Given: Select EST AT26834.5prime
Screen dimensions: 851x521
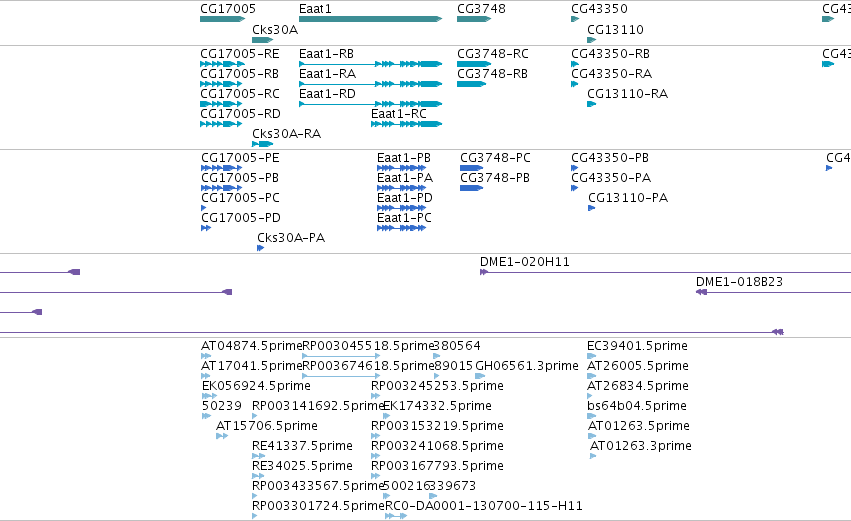Looking at the screenshot, I should coord(638,386).
